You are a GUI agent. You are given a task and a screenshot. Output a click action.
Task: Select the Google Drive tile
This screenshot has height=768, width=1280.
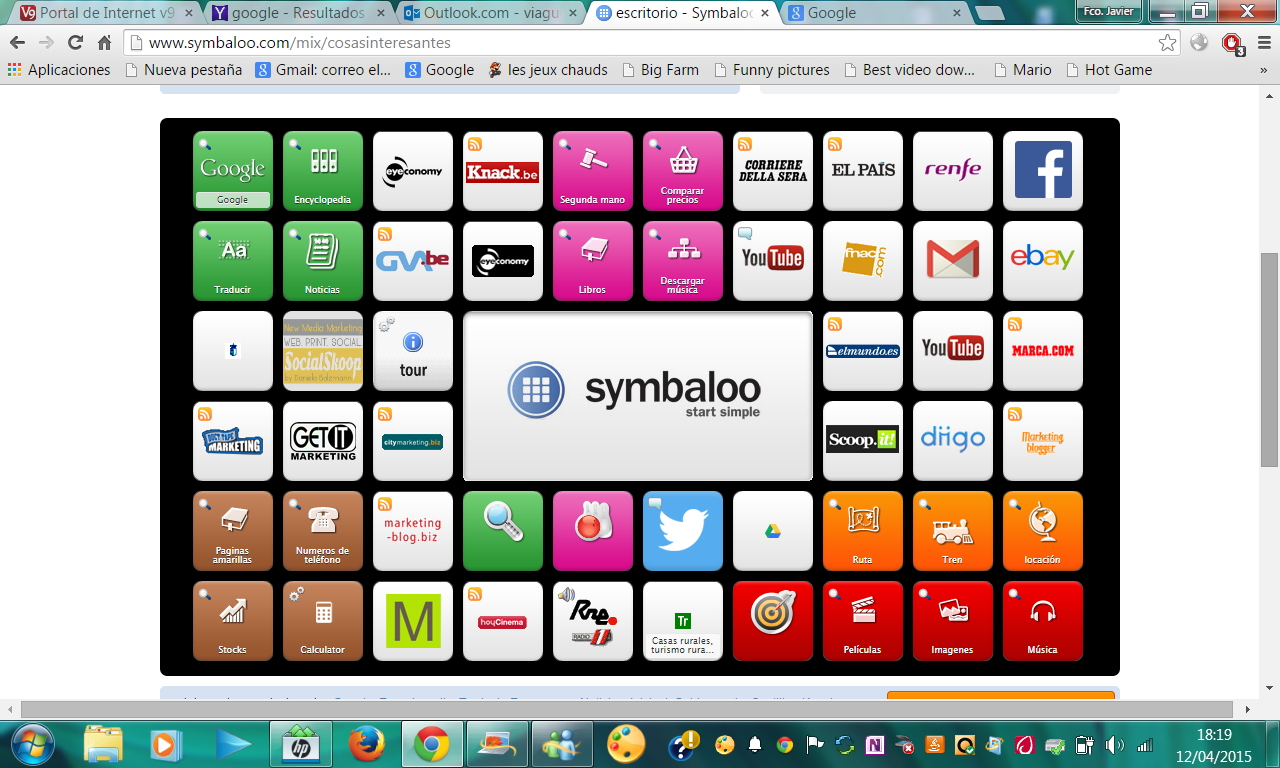[772, 531]
